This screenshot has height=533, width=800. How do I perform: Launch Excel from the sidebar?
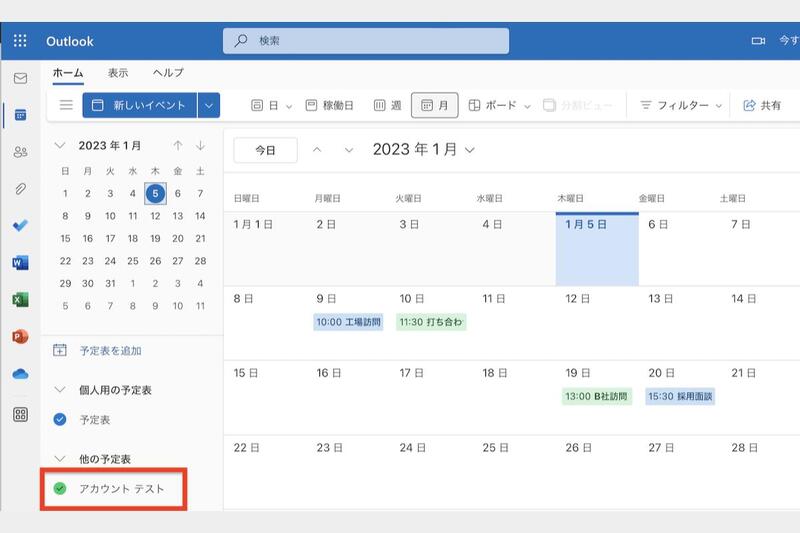click(20, 299)
